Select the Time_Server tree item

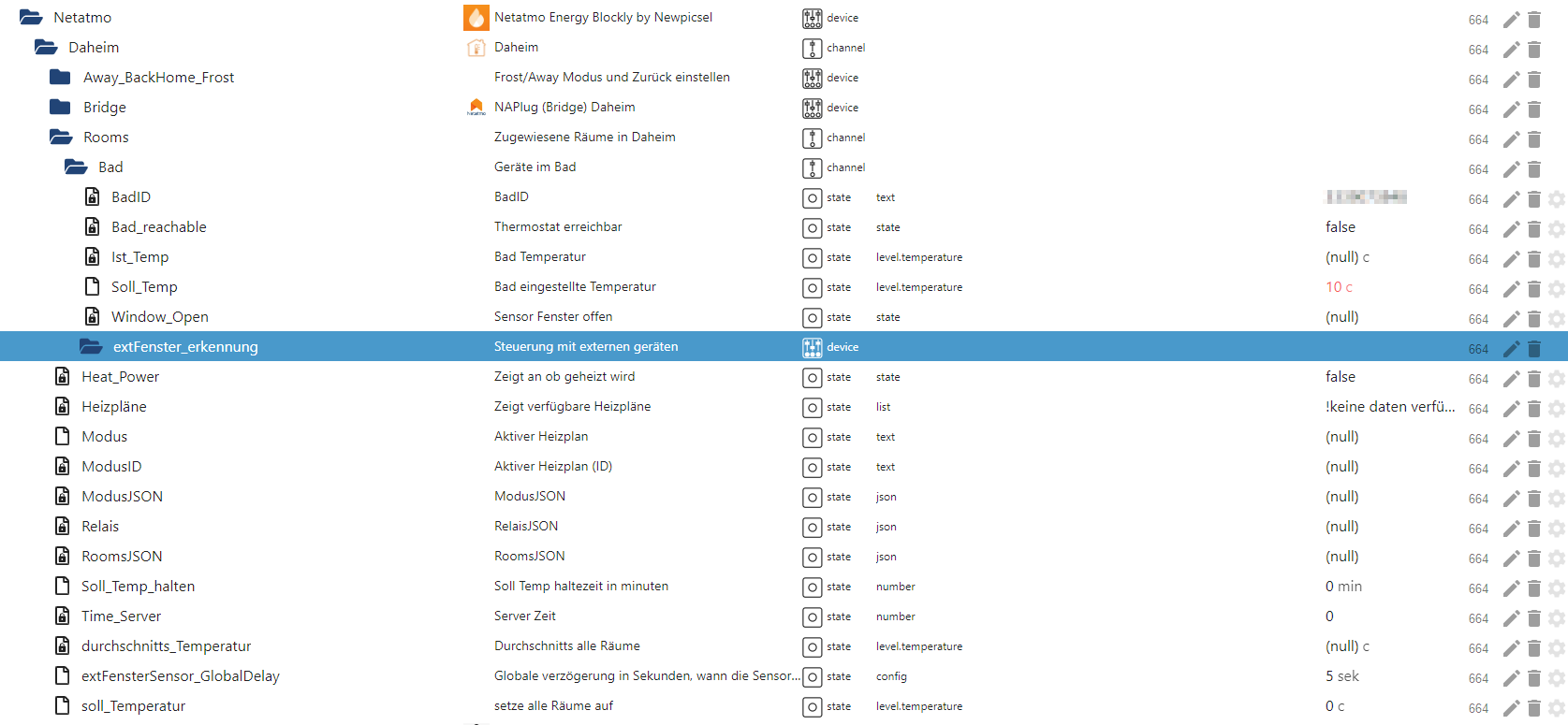(121, 616)
